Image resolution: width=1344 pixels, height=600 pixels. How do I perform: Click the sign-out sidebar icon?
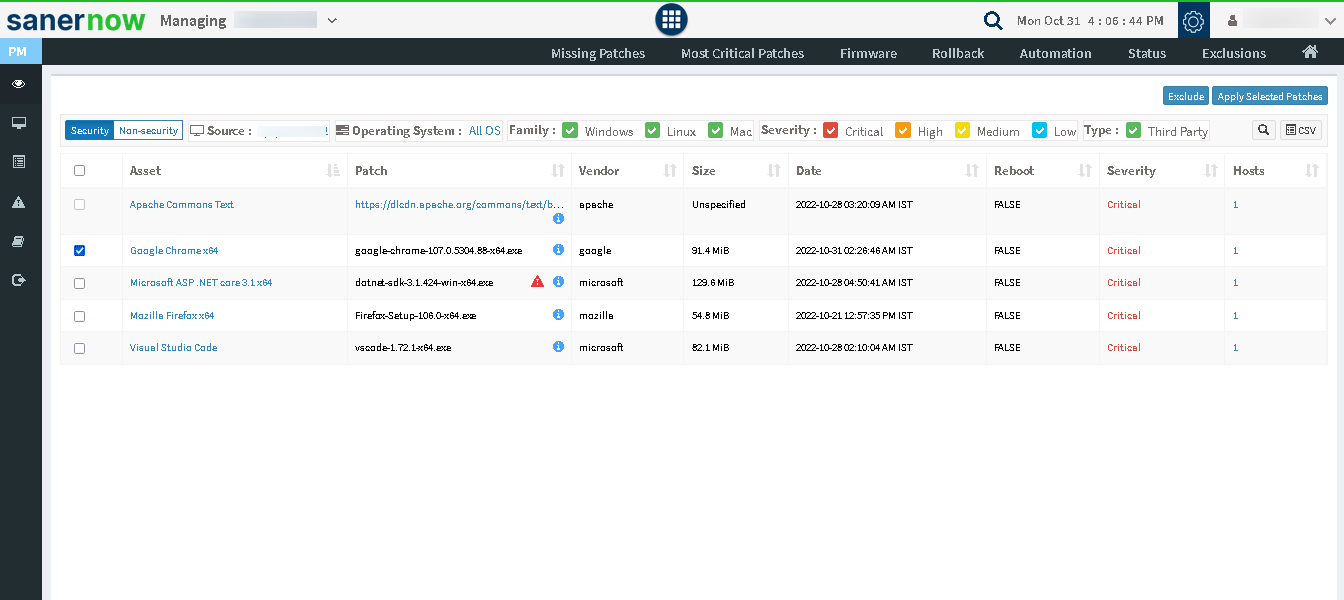[x=19, y=280]
